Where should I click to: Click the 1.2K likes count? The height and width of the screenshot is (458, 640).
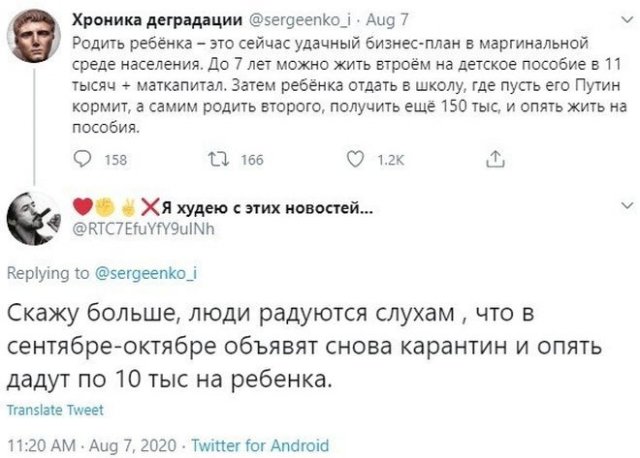pos(385,157)
